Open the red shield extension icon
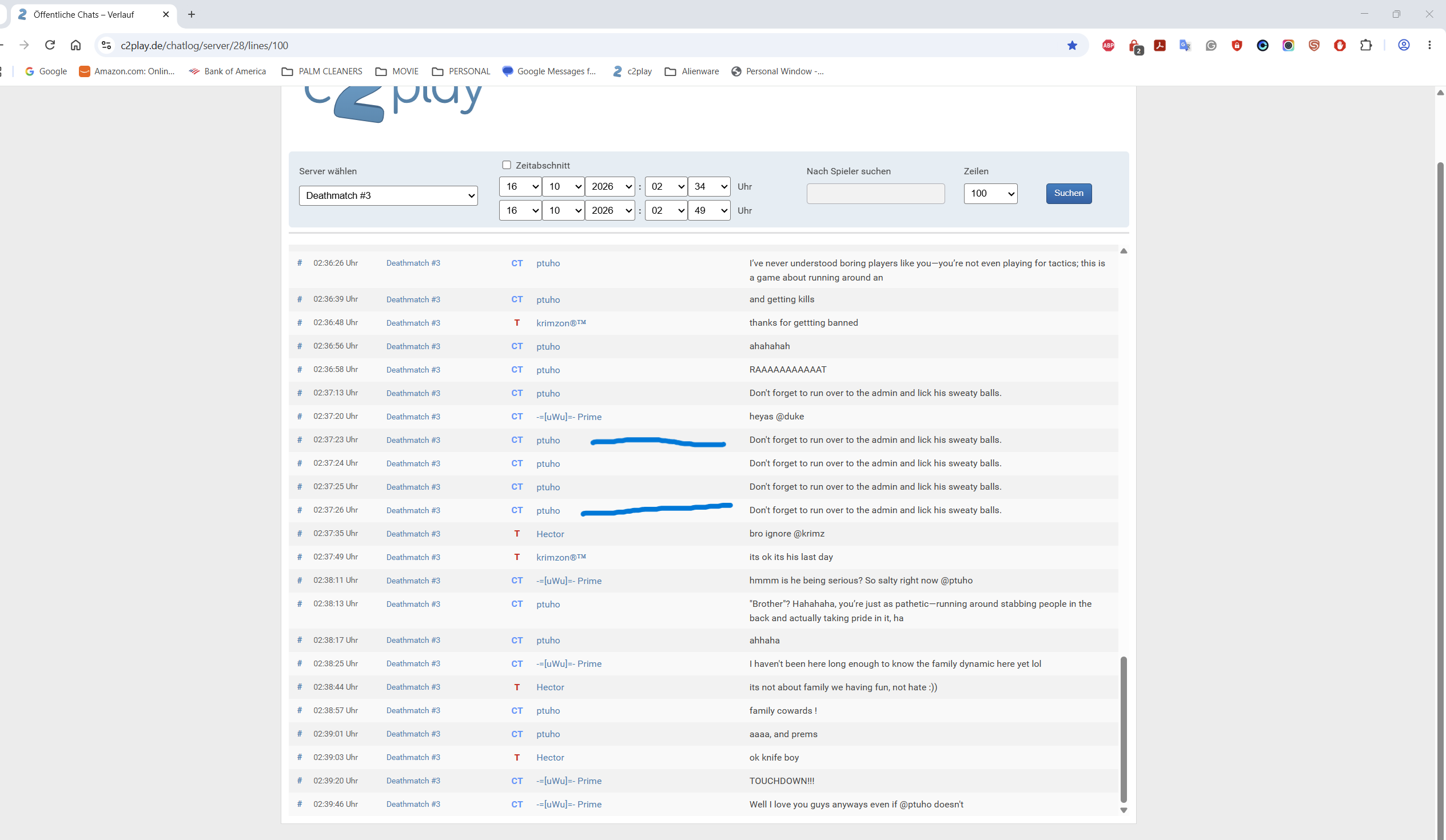Image resolution: width=1446 pixels, height=840 pixels. click(x=1237, y=45)
